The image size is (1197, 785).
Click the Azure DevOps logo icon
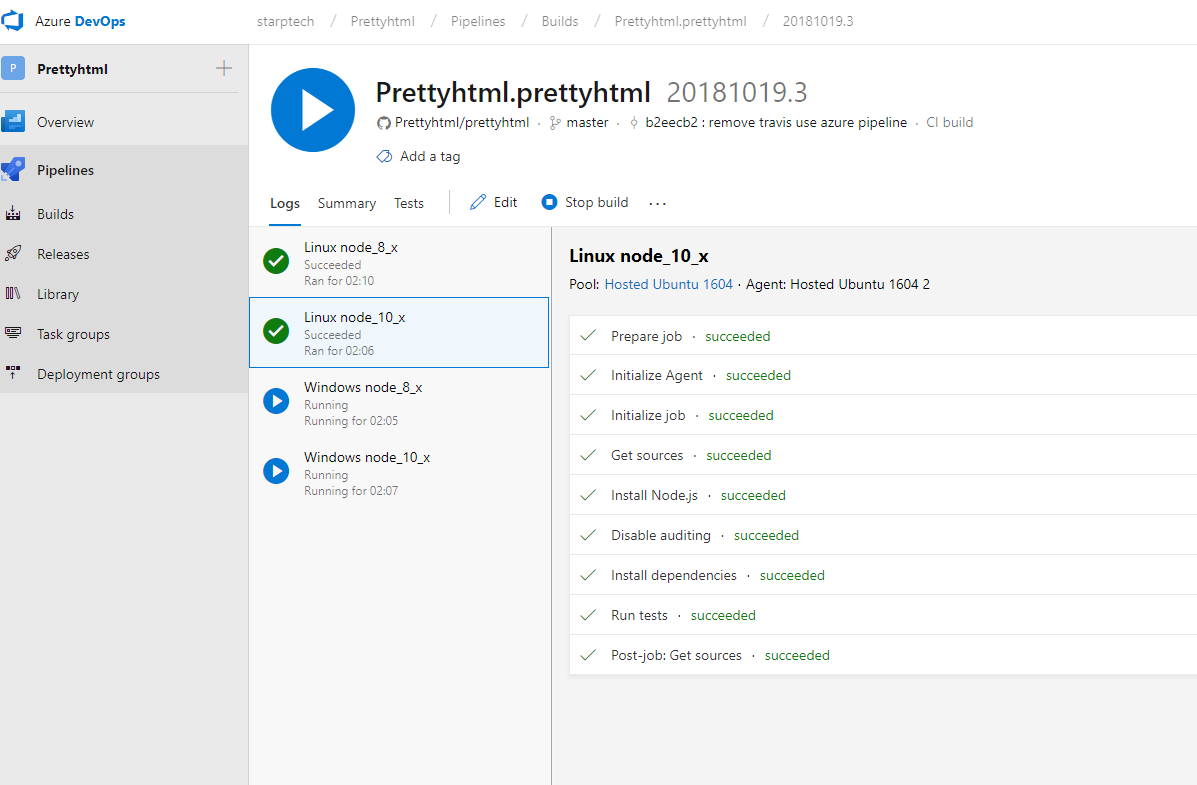tap(13, 21)
